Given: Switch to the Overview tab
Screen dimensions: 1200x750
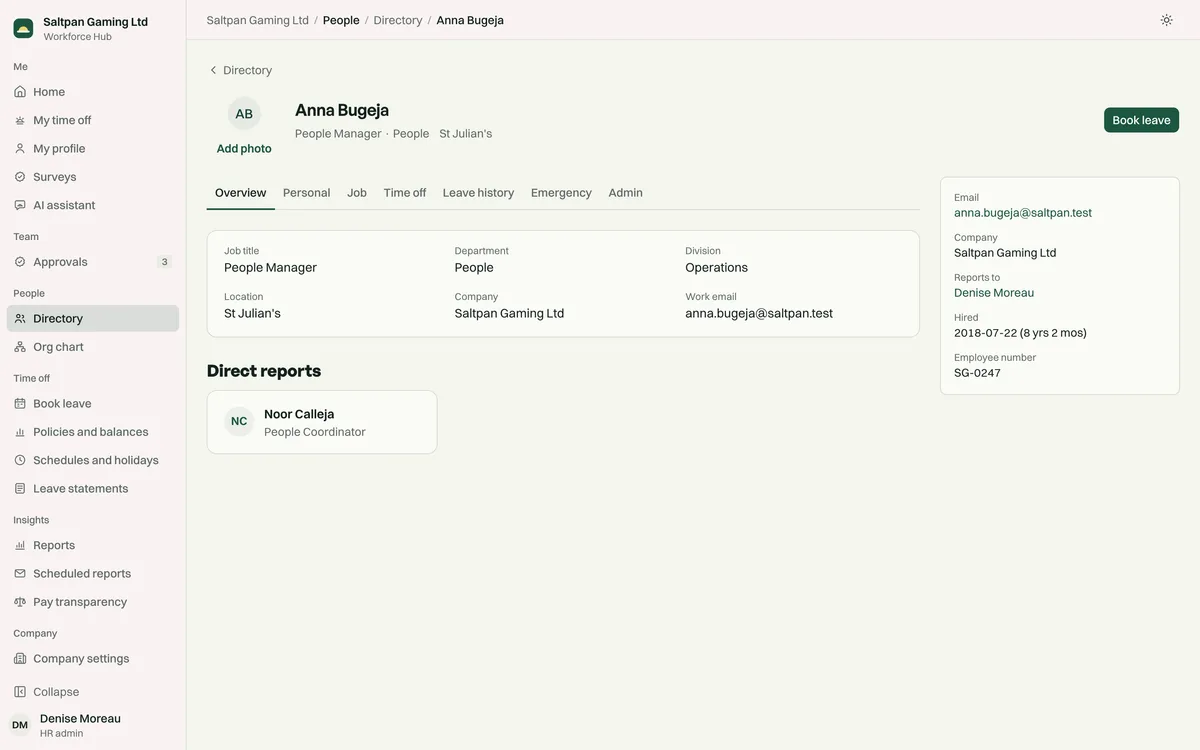Looking at the screenshot, I should [x=241, y=193].
